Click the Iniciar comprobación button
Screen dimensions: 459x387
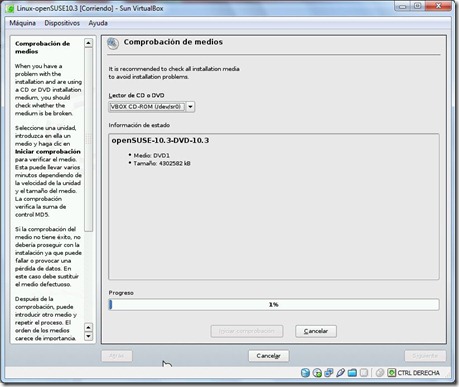247,331
